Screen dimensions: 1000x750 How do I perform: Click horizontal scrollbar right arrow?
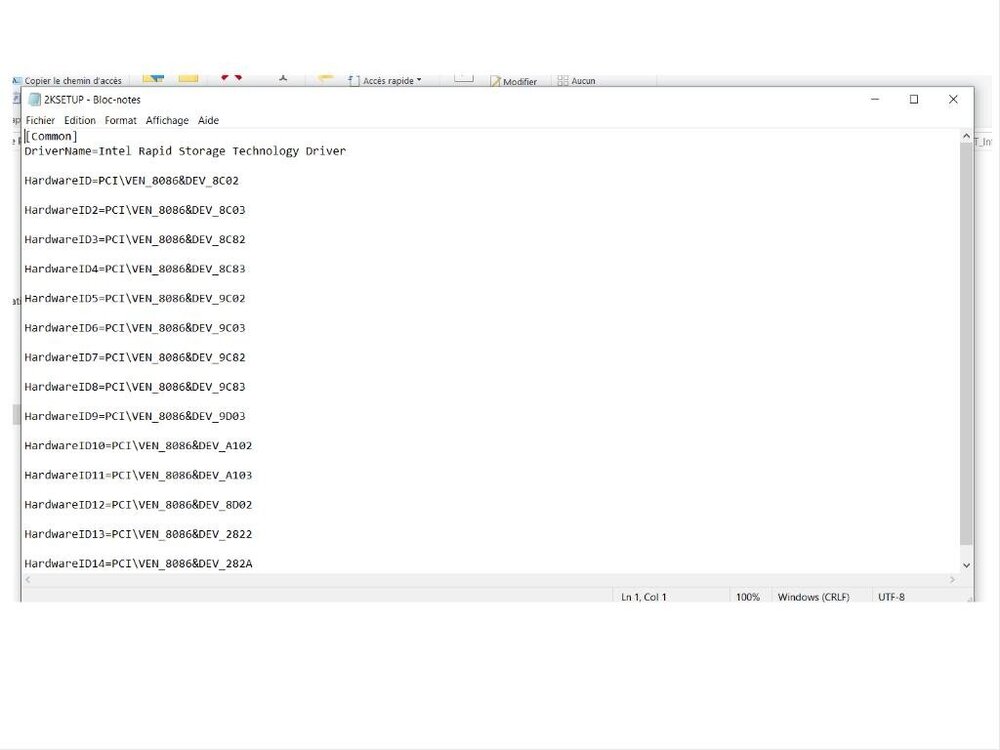[952, 580]
